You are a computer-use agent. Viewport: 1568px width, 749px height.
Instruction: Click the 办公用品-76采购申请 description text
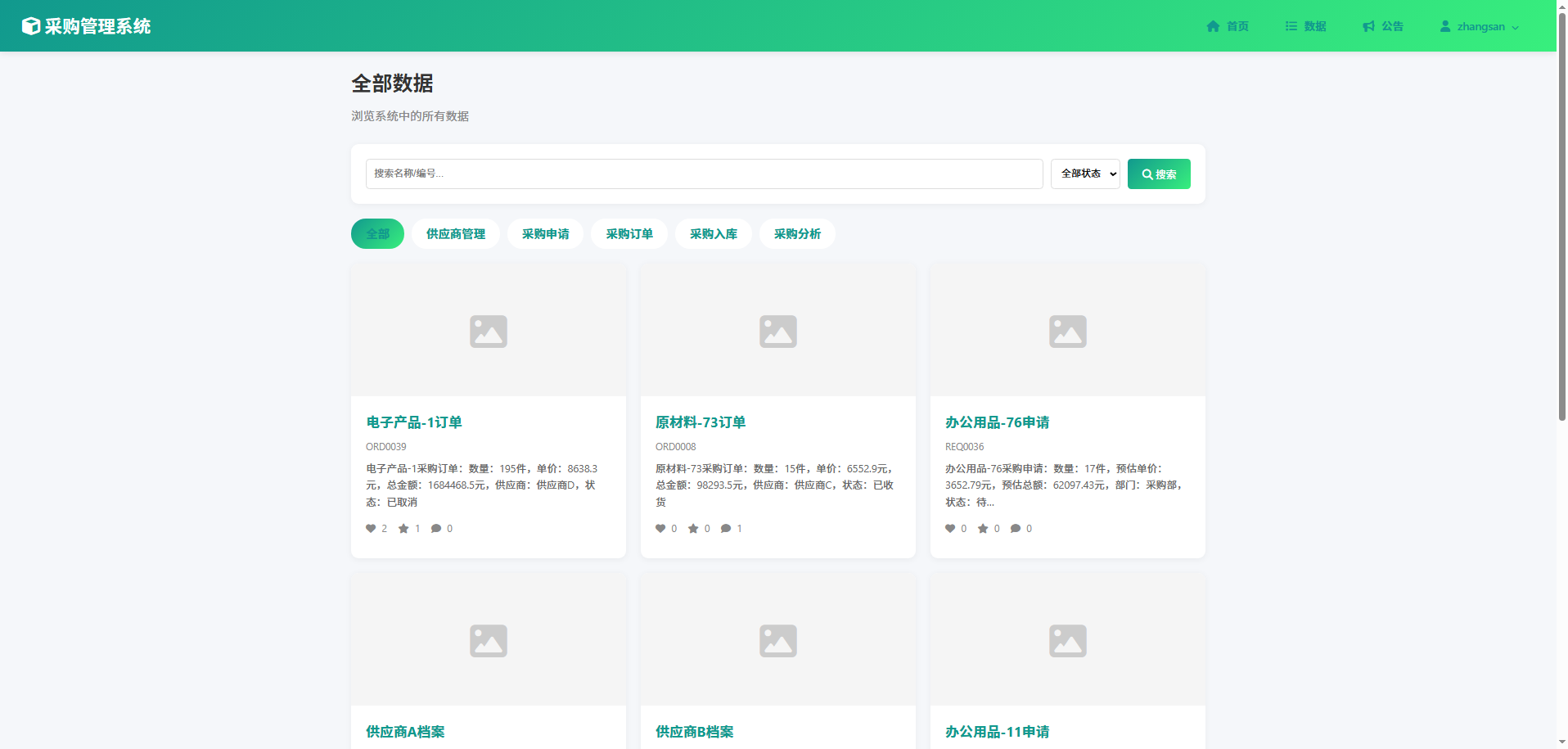coord(1065,485)
